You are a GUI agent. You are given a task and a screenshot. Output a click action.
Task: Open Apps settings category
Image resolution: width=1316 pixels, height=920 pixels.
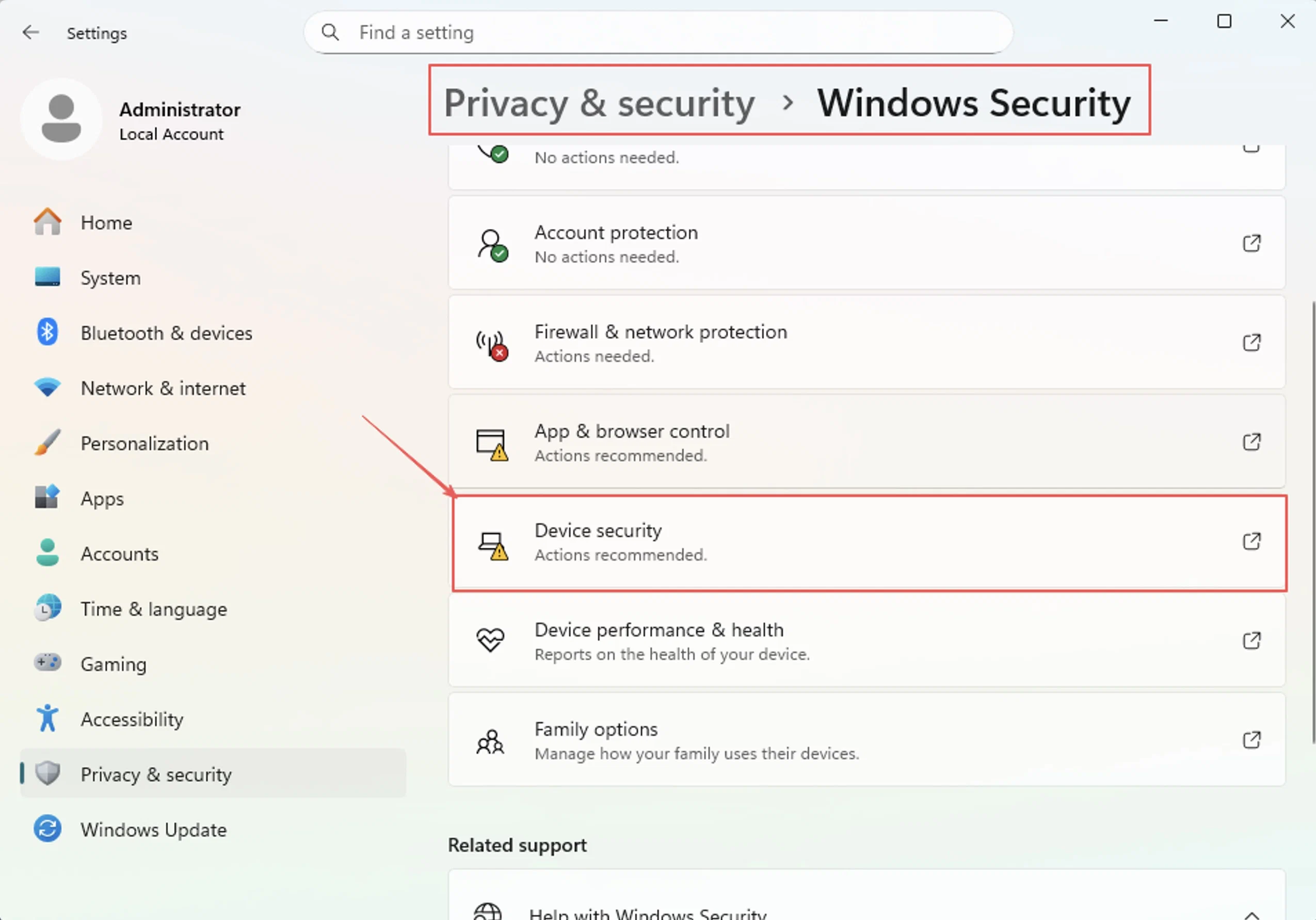pyautogui.click(x=213, y=498)
